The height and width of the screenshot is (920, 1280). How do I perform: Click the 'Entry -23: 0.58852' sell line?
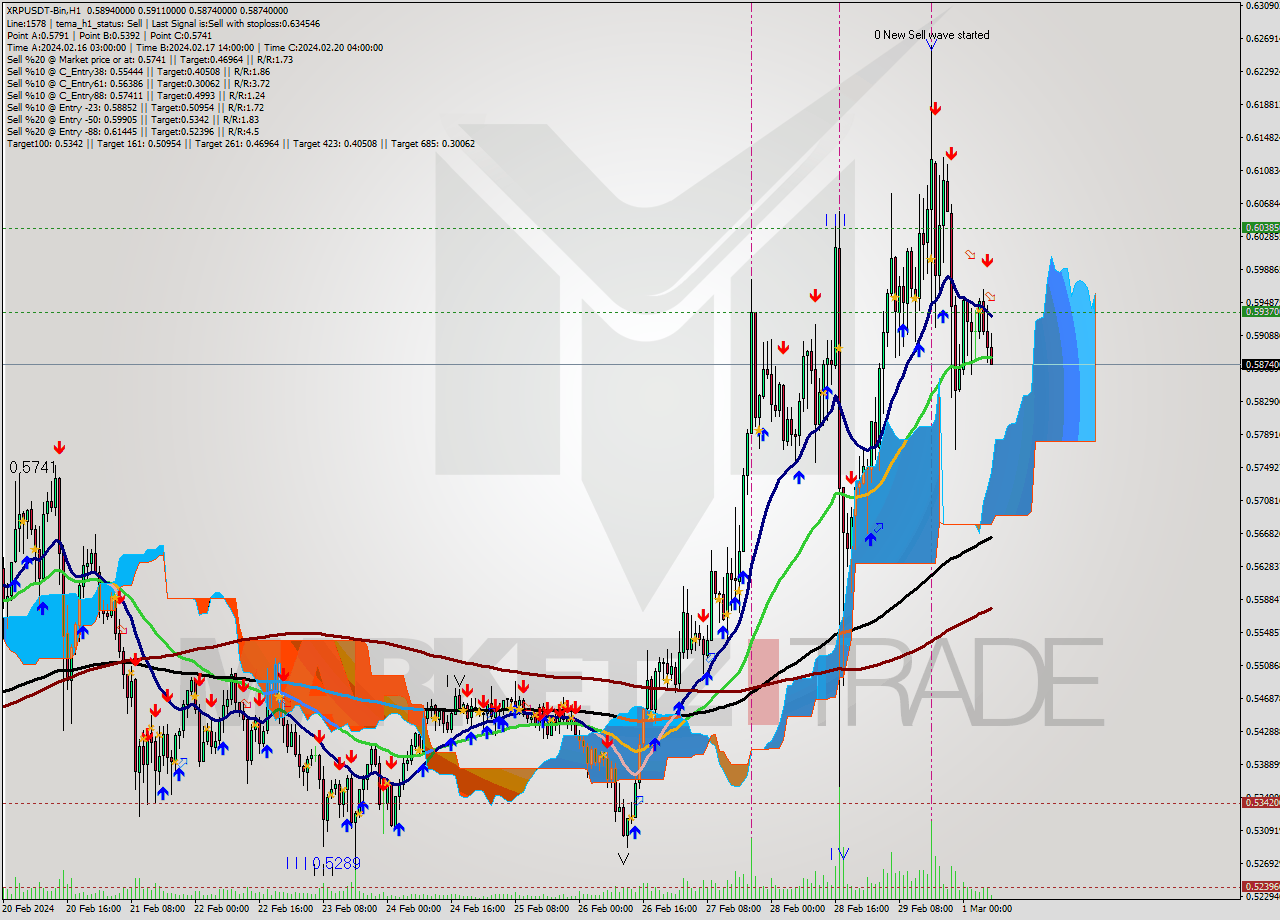tap(135, 107)
